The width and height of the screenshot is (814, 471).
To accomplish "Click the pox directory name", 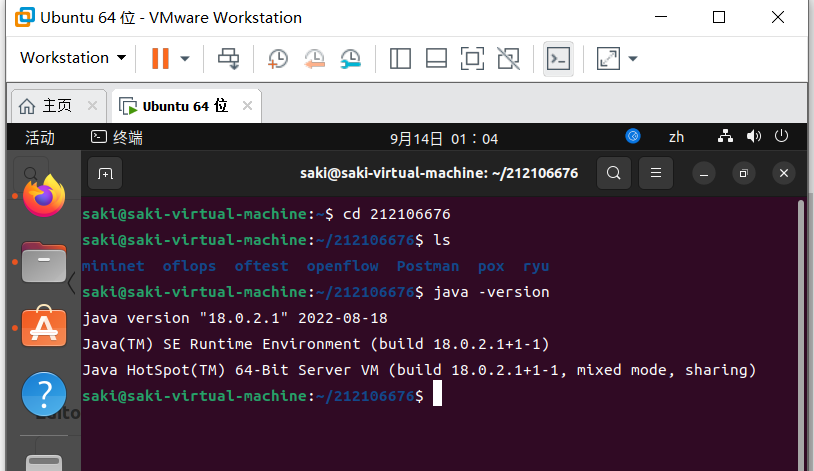I will (491, 266).
